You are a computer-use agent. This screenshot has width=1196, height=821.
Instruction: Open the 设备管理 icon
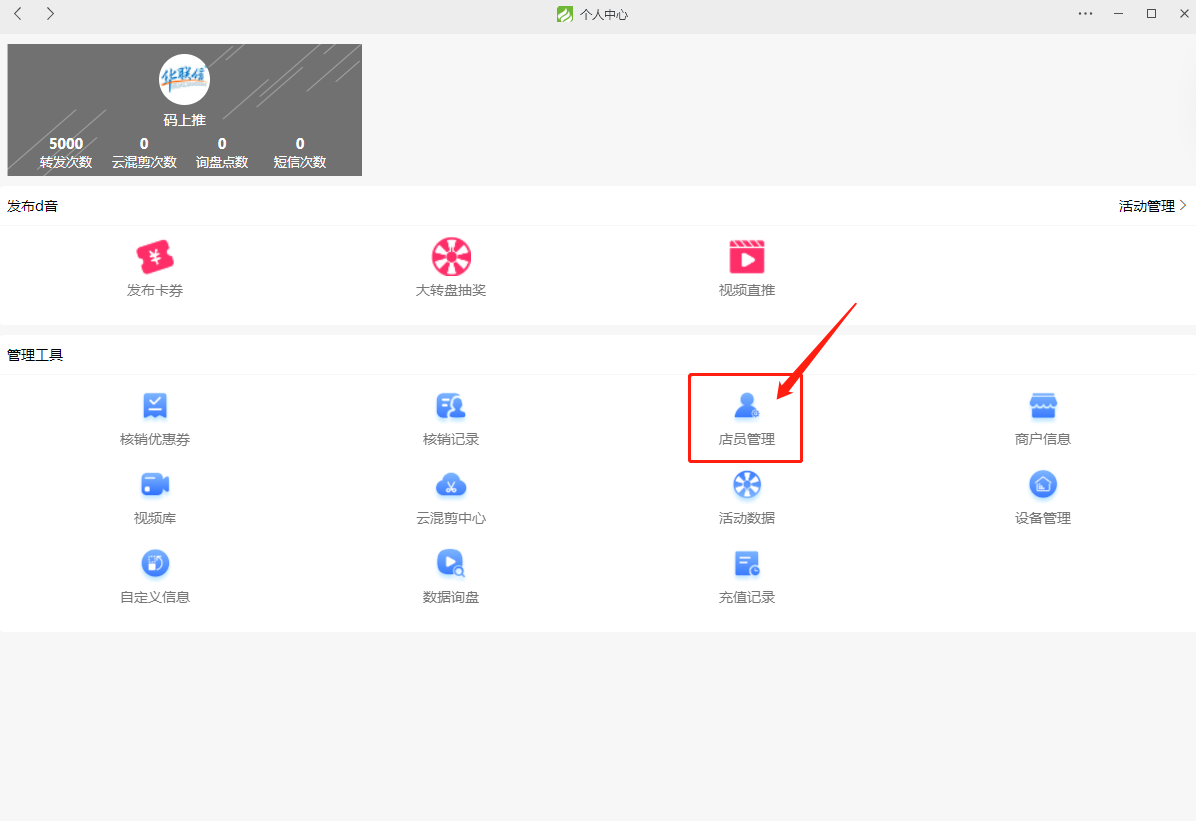1043,485
